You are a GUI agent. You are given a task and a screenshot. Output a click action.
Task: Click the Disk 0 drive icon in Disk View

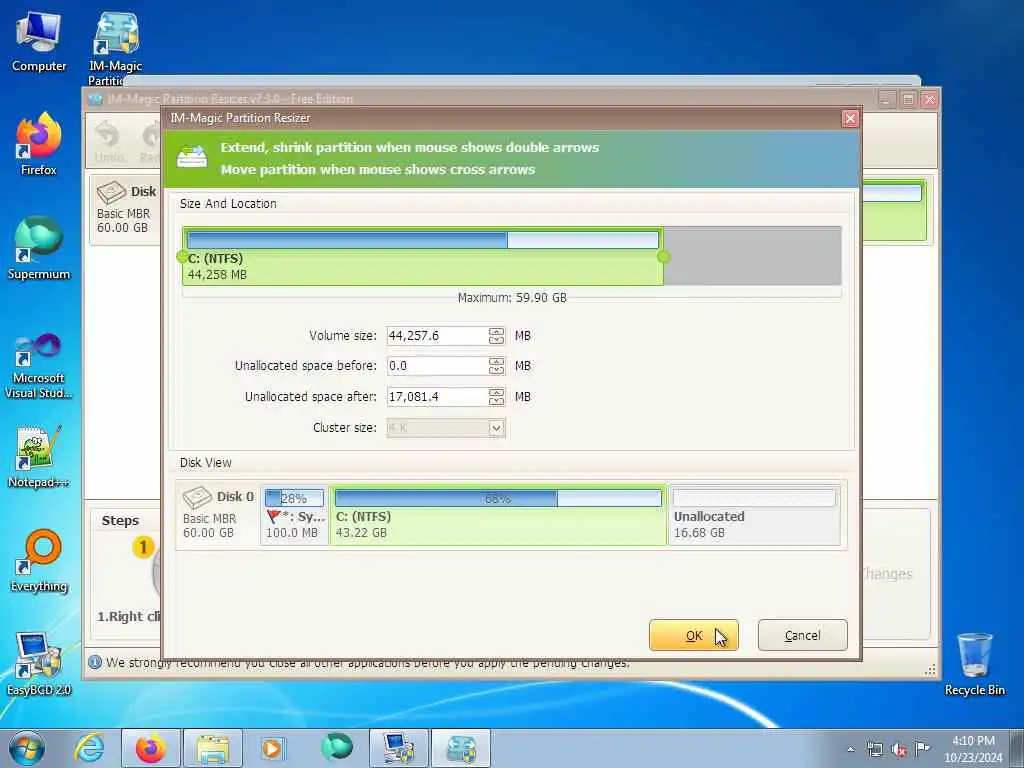point(197,498)
